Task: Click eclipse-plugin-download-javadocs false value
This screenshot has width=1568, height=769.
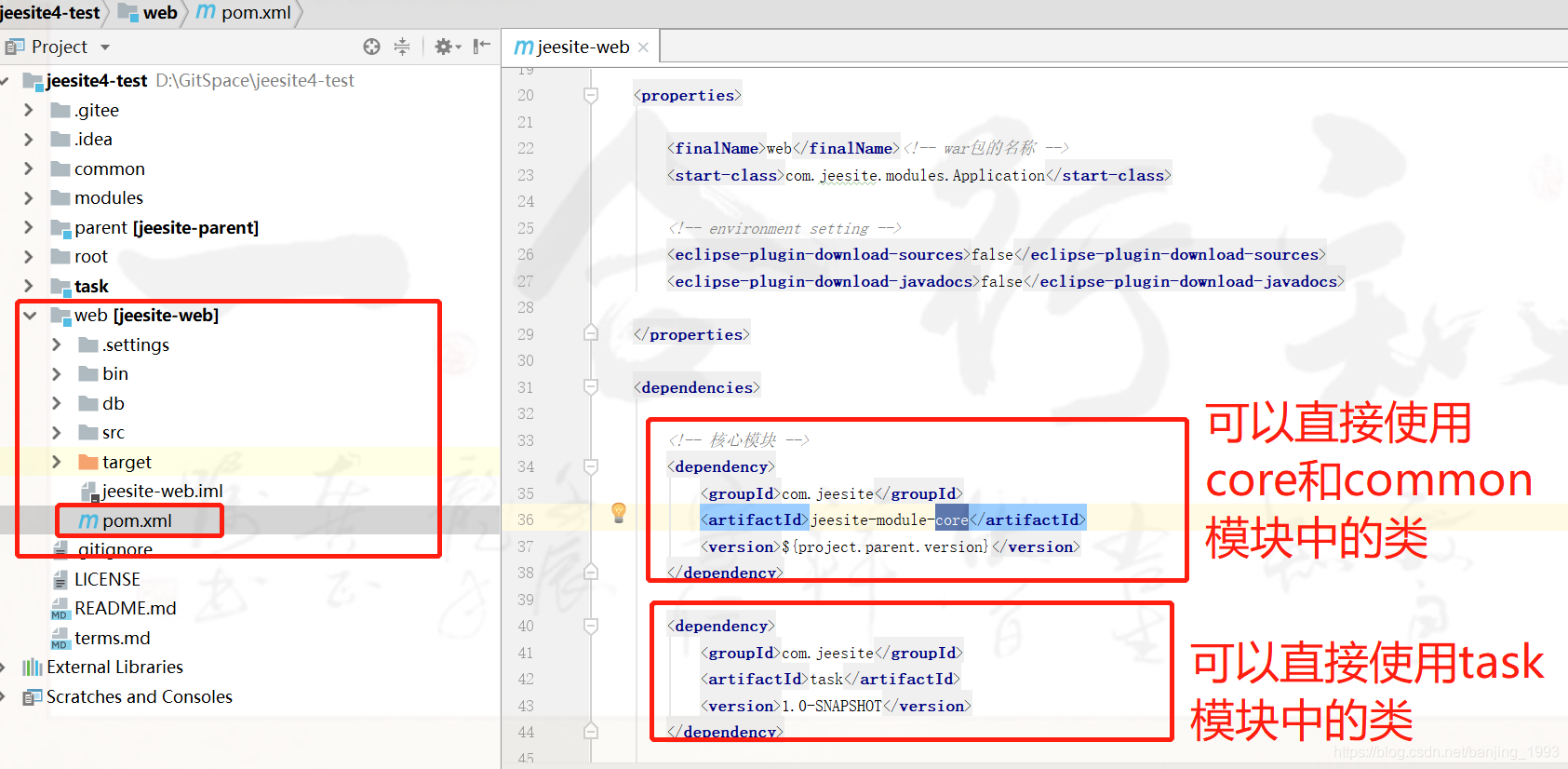Action: pyautogui.click(x=1002, y=281)
